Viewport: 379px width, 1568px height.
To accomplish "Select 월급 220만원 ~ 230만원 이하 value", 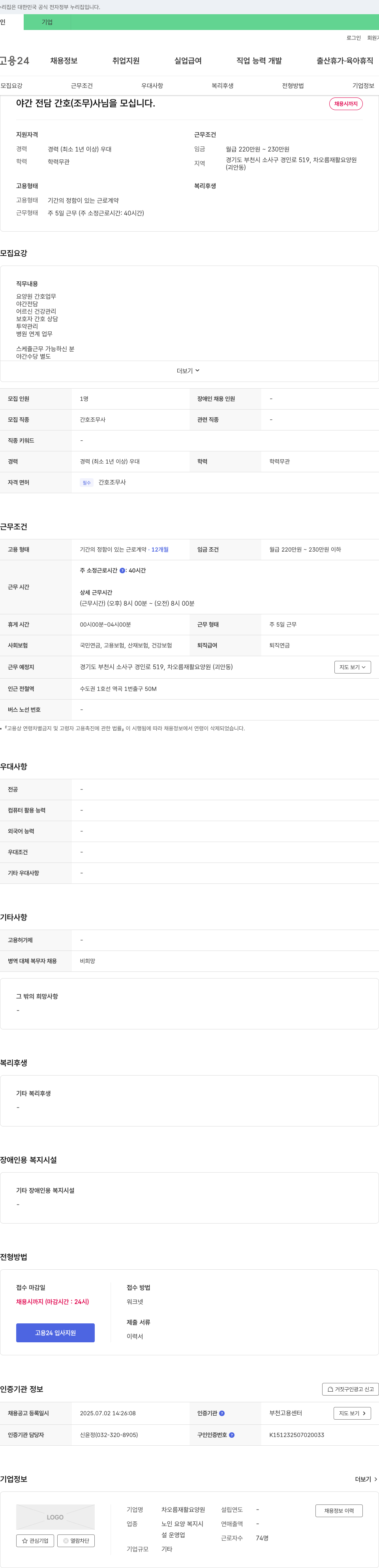I will pos(305,550).
